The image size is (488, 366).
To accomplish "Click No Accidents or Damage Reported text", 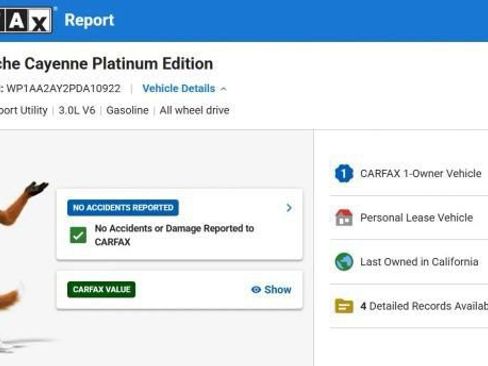I will [174, 235].
